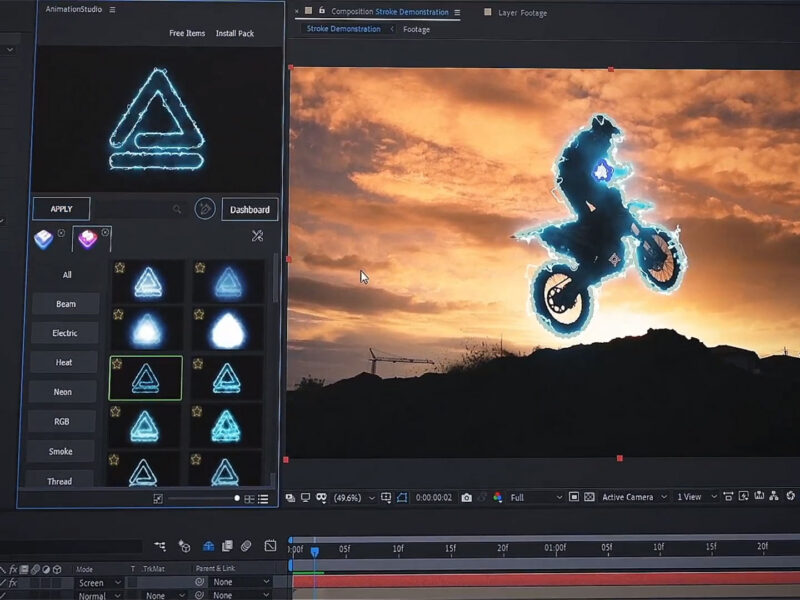Open the AnimationStudio Dashboard

249,210
